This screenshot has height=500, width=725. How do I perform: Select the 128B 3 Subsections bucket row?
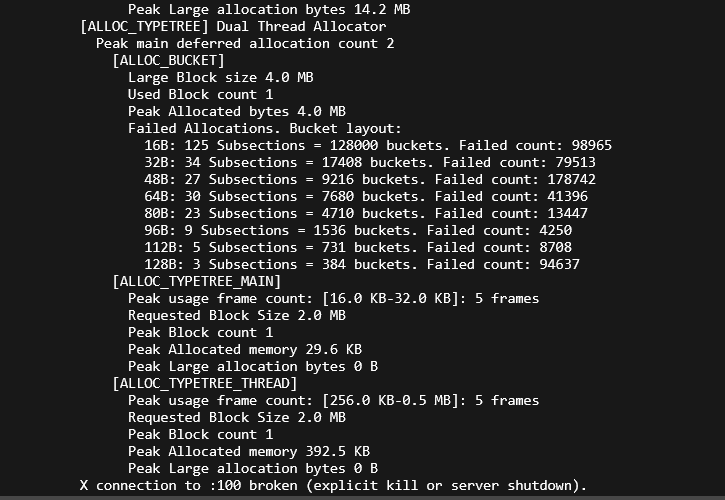tap(362, 265)
